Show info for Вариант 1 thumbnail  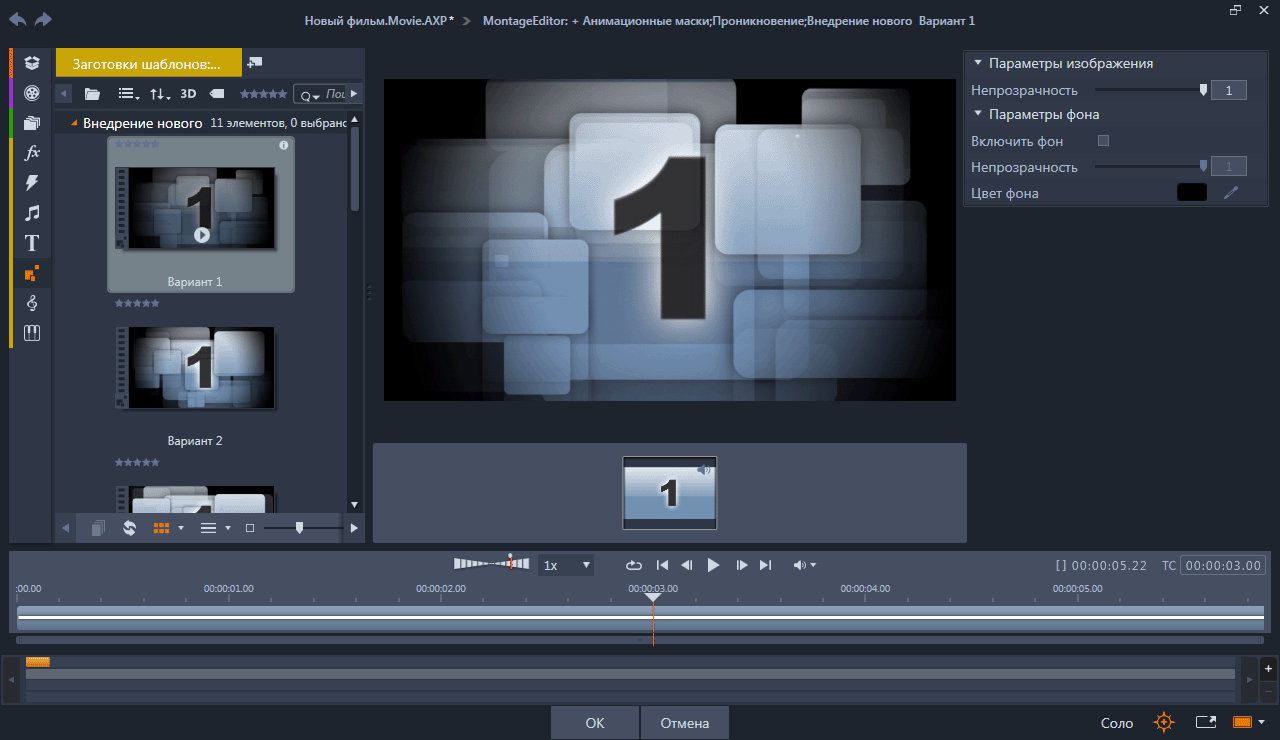tap(283, 146)
